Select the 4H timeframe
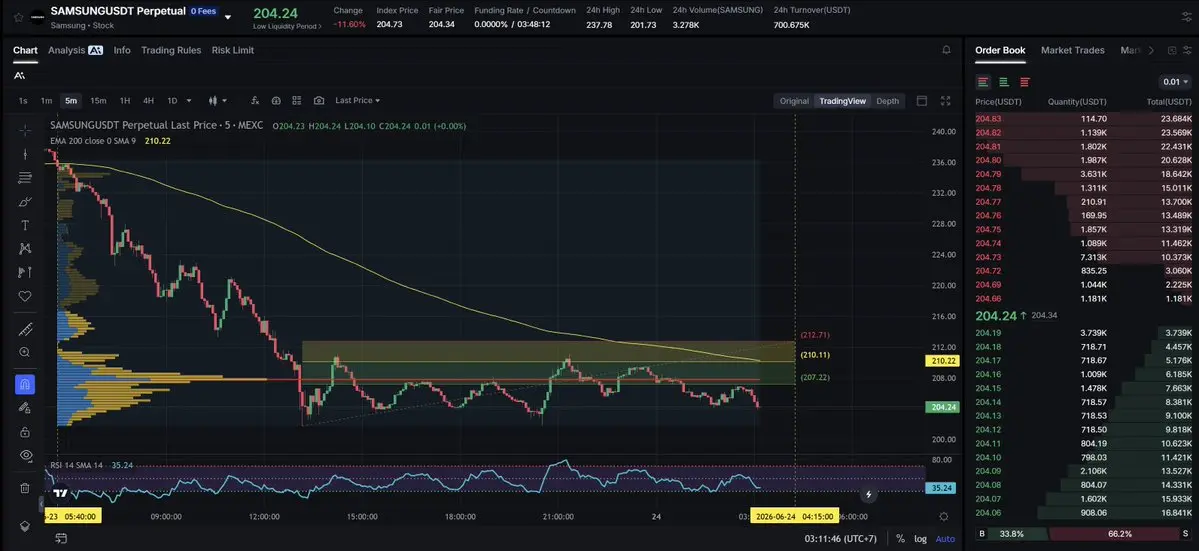The image size is (1199, 551). (x=148, y=101)
